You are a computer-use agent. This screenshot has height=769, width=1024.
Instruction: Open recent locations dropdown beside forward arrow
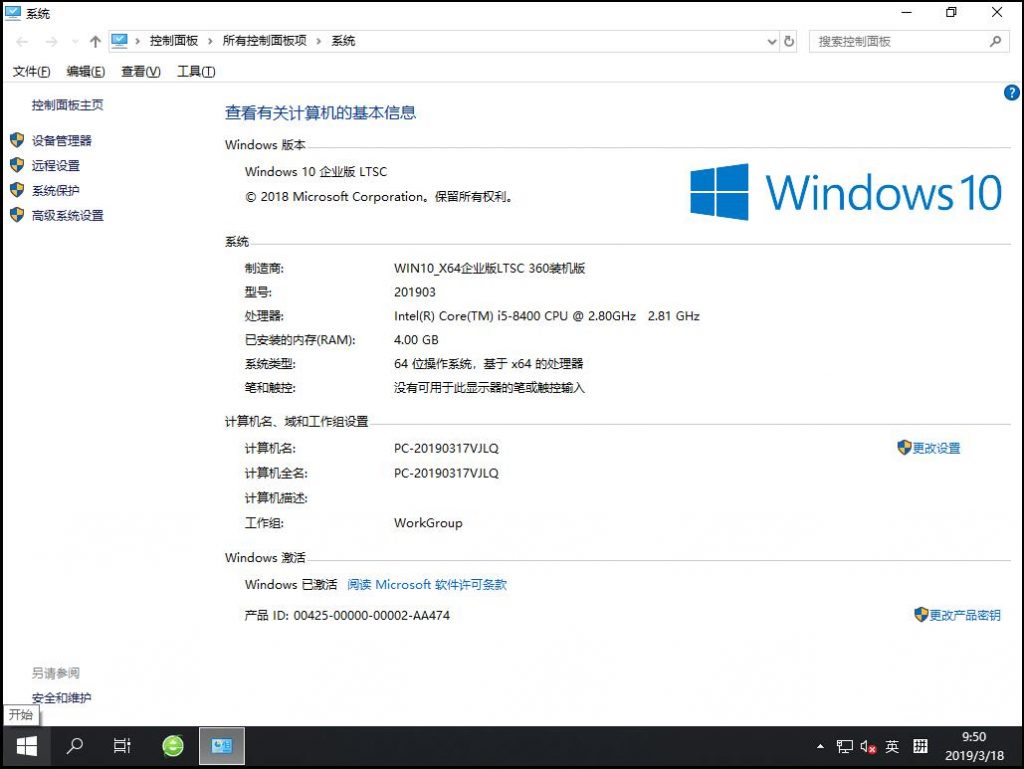coord(75,42)
